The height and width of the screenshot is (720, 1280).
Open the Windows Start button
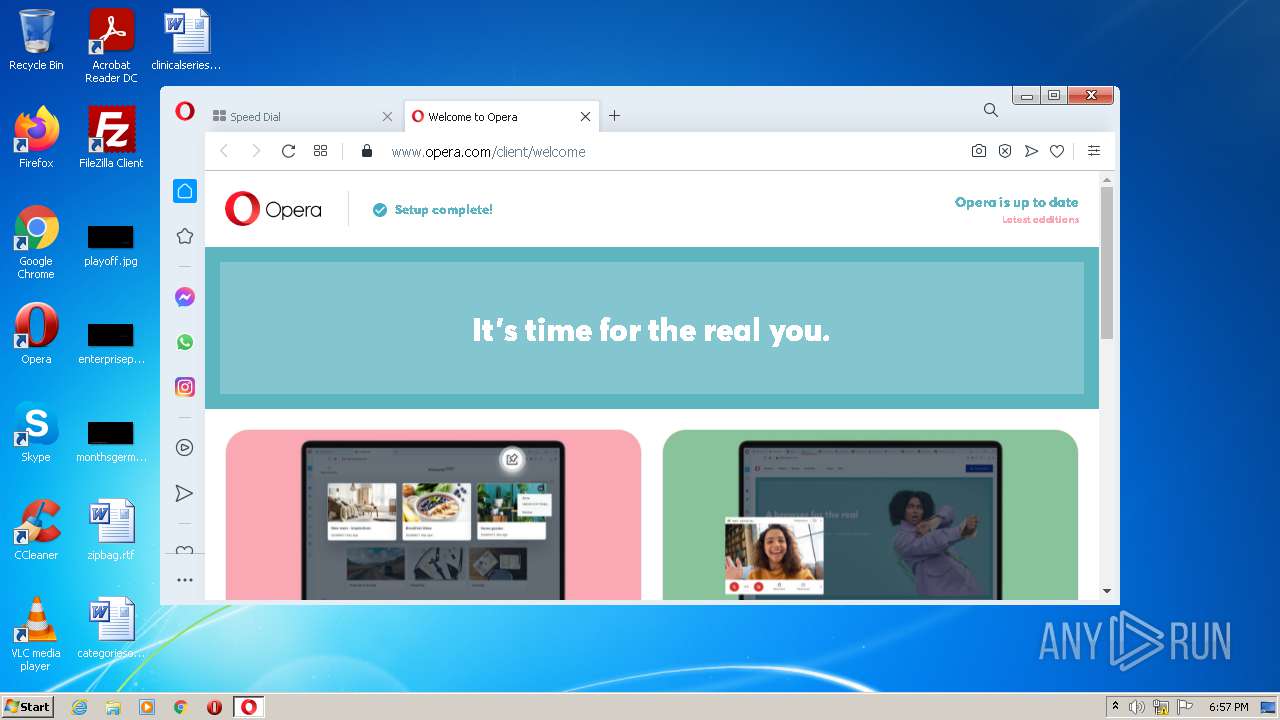[x=27, y=707]
